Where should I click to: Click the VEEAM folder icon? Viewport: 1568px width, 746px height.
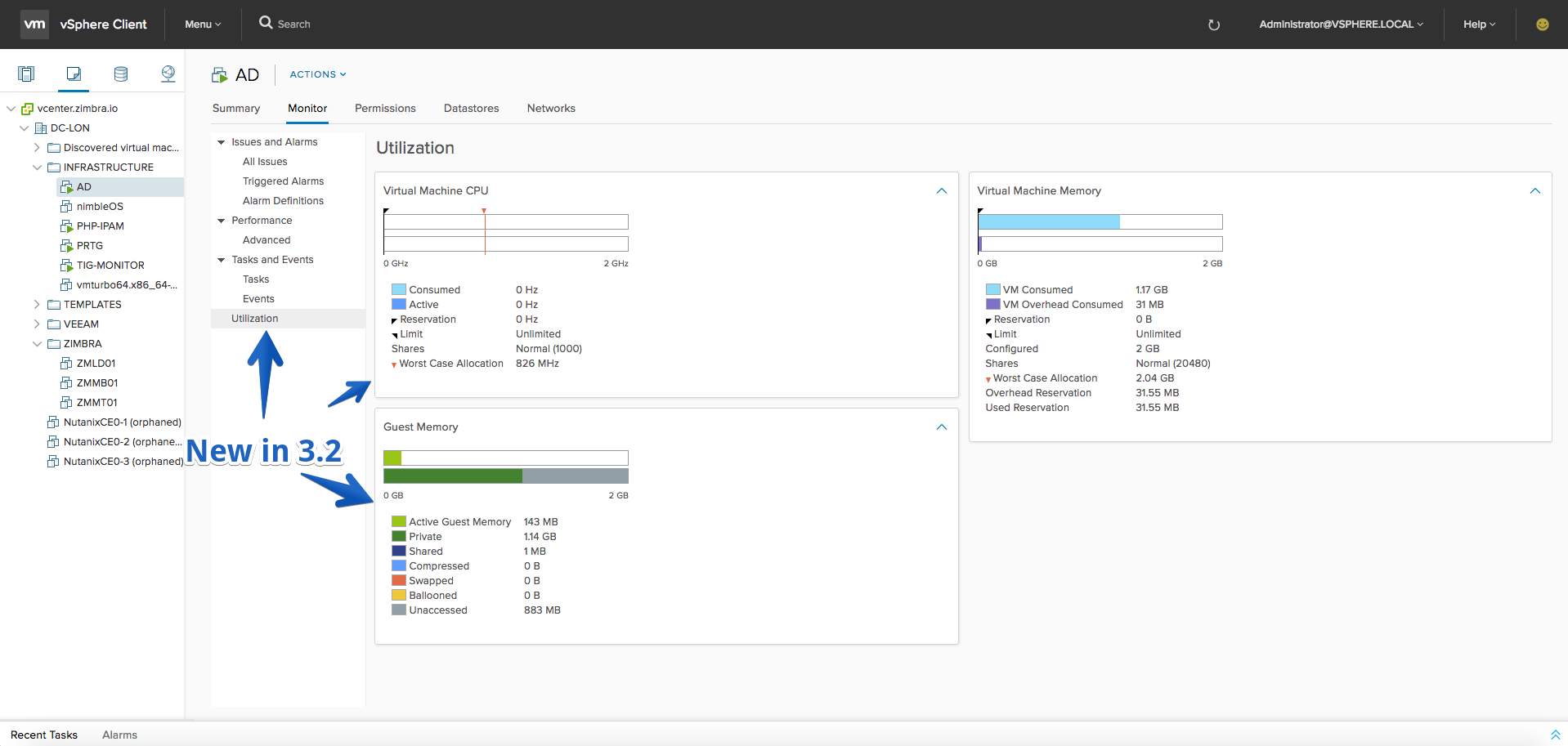[53, 324]
